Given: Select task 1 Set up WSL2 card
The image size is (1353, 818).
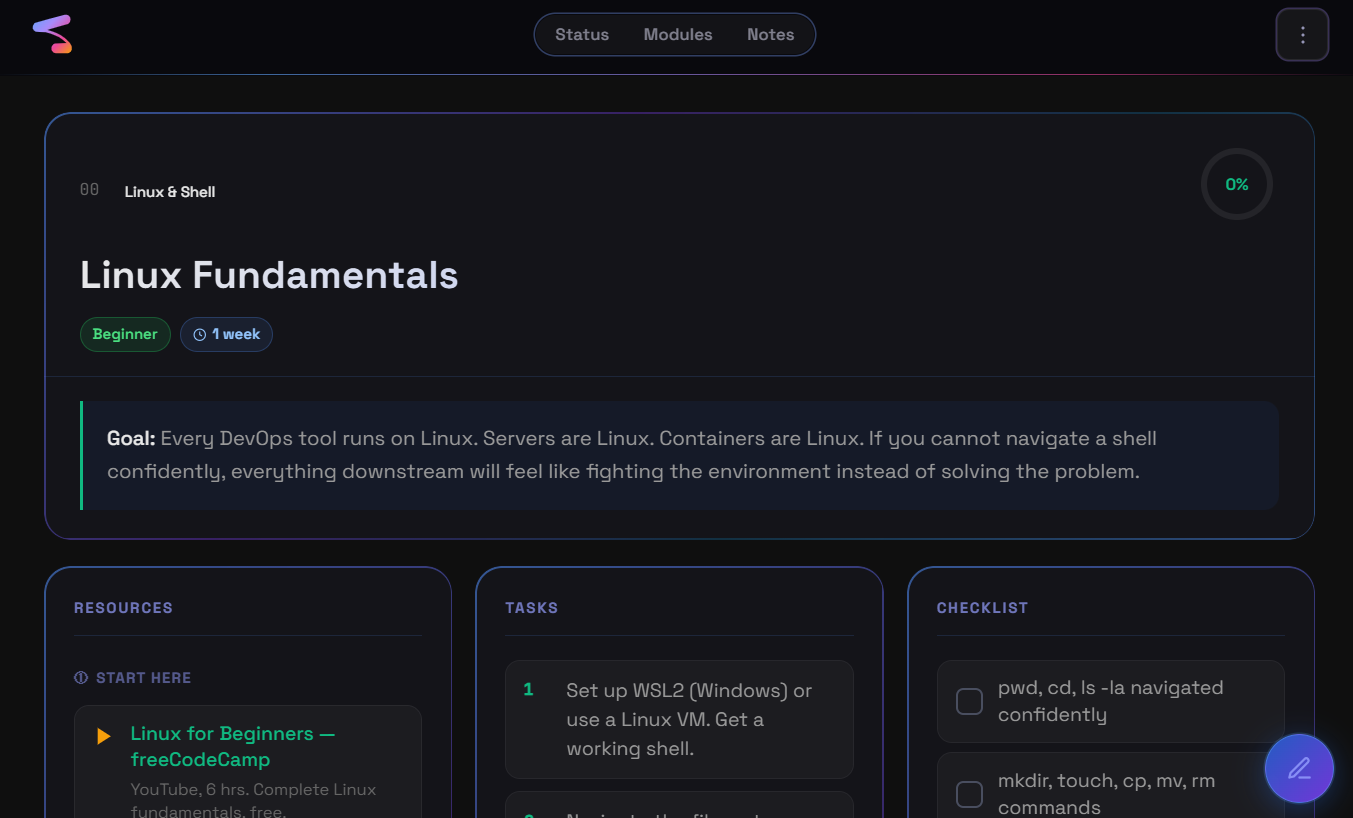Looking at the screenshot, I should 679,719.
